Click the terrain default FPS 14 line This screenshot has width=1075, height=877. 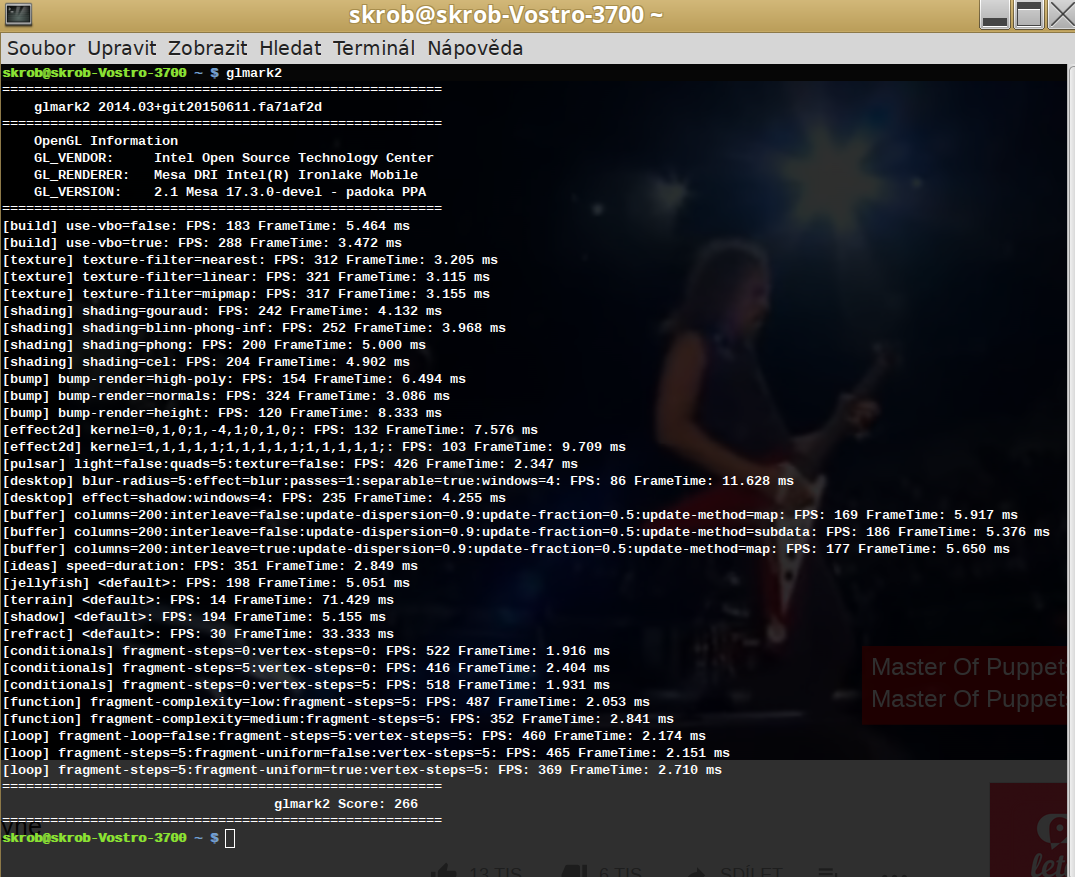click(198, 600)
